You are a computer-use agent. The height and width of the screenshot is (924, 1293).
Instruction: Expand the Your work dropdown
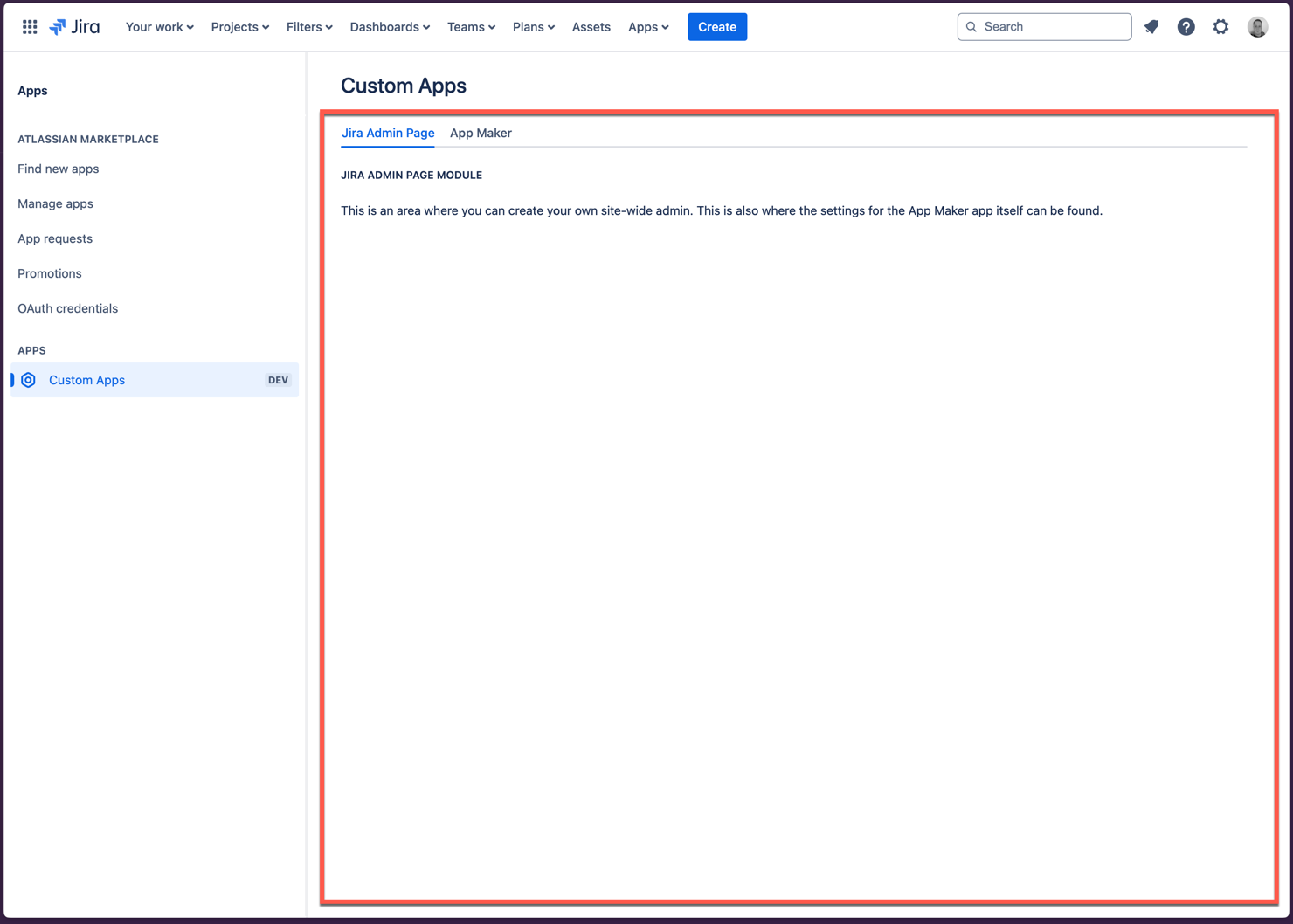pyautogui.click(x=160, y=27)
